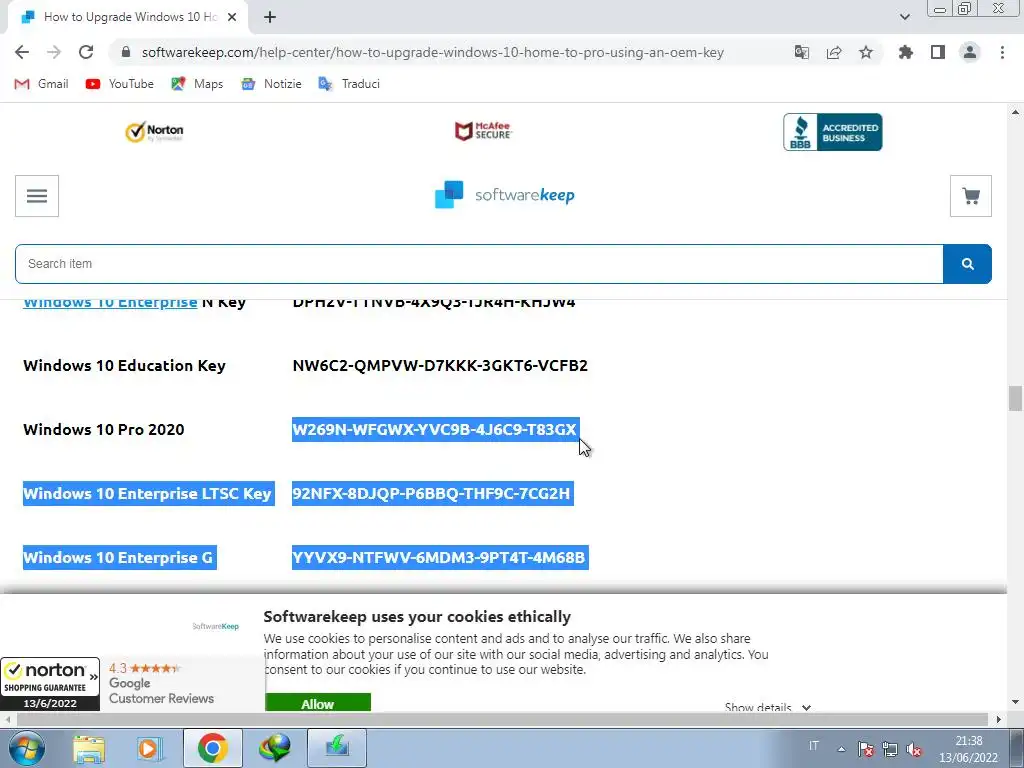1024x768 pixels.
Task: Click the muted volume tray icon
Action: coord(914,749)
